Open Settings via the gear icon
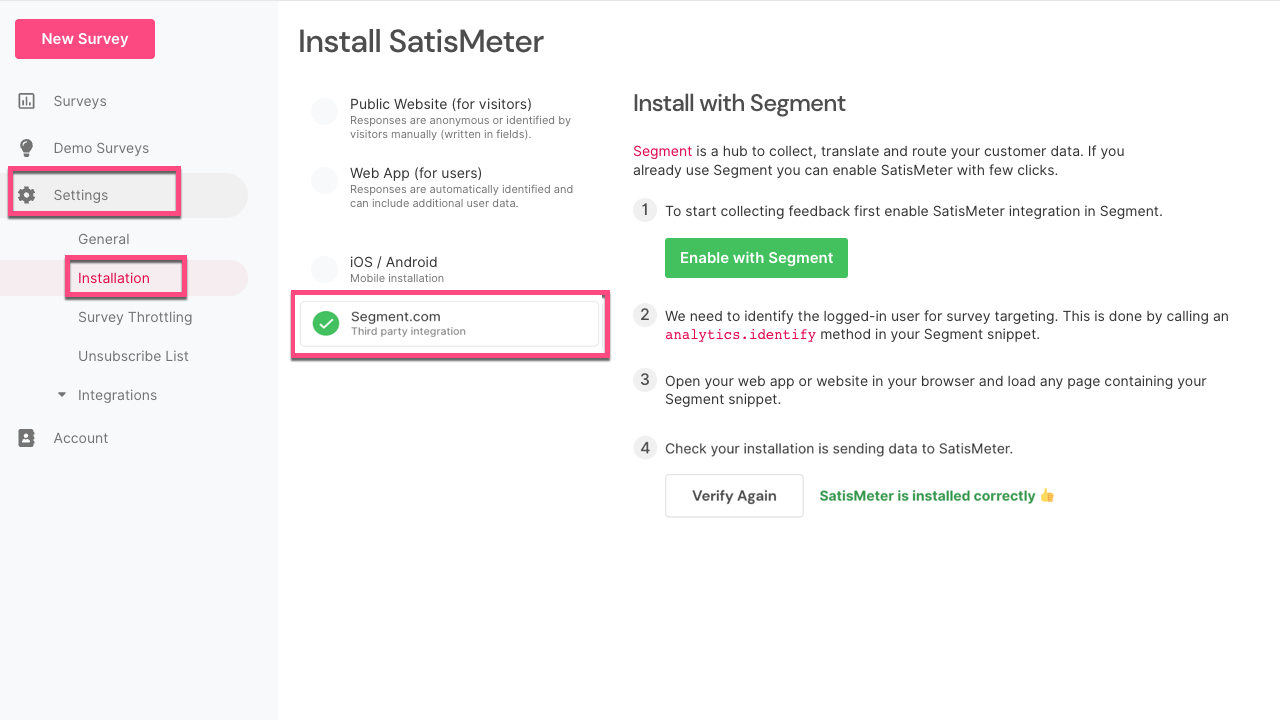Screen dimensions: 1280x720 26,195
